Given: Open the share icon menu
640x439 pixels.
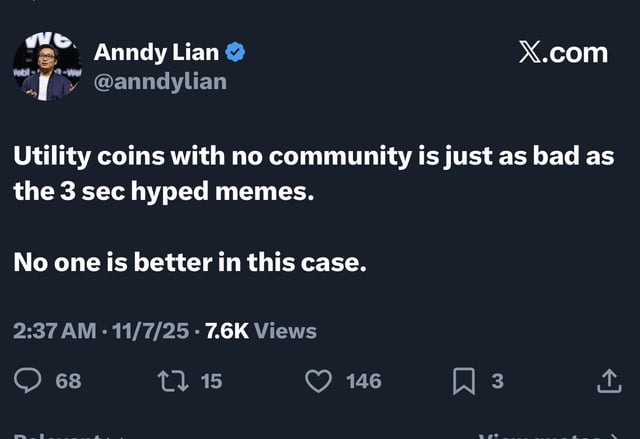Looking at the screenshot, I should [x=609, y=381].
